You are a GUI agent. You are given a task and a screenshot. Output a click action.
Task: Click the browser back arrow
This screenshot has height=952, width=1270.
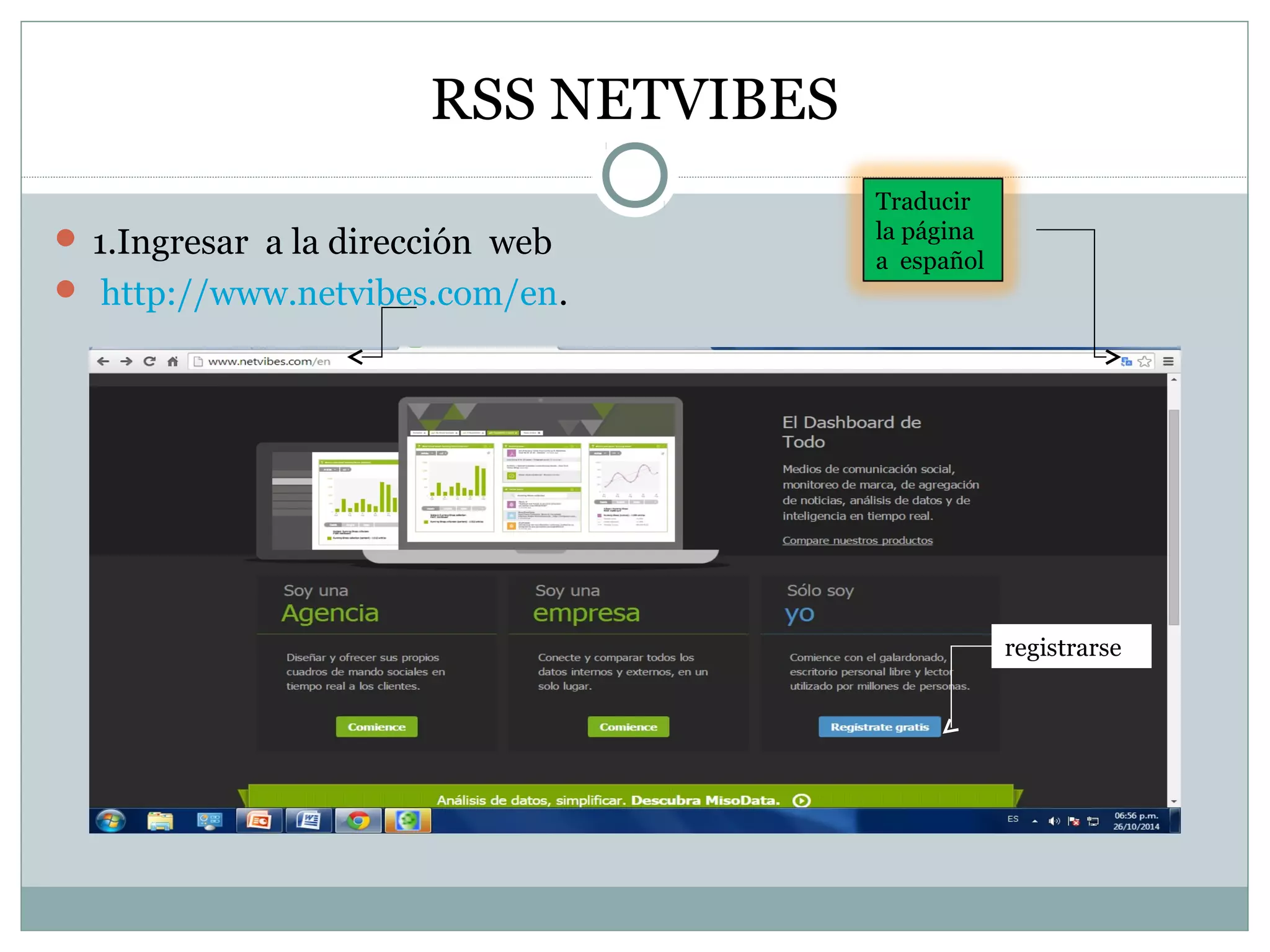pos(103,361)
